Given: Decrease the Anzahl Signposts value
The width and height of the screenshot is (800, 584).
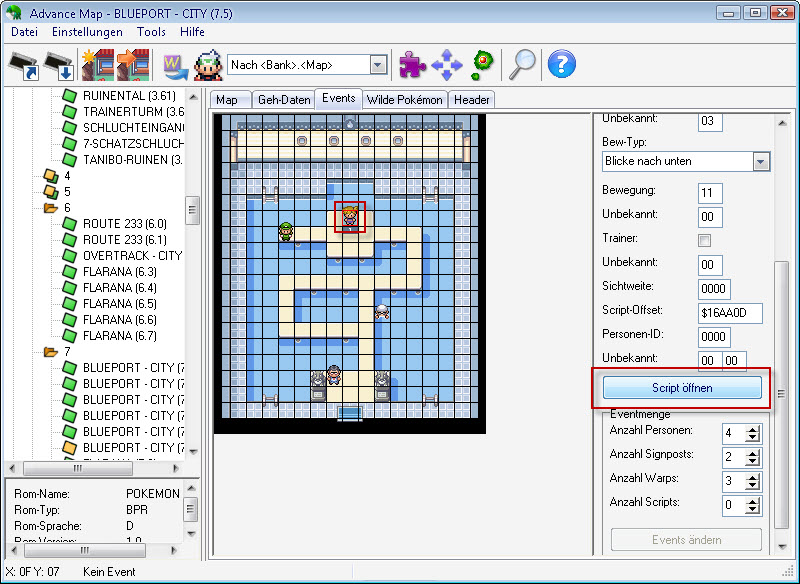Looking at the screenshot, I should [x=753, y=462].
